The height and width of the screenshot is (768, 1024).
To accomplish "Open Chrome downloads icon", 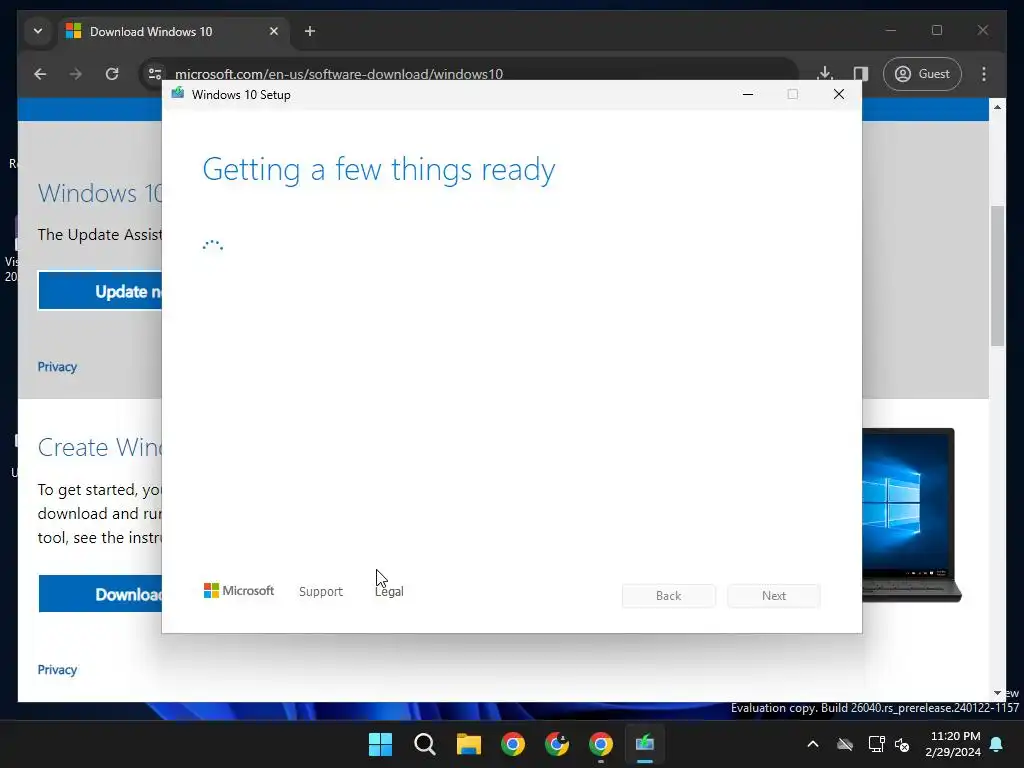I will pyautogui.click(x=825, y=74).
